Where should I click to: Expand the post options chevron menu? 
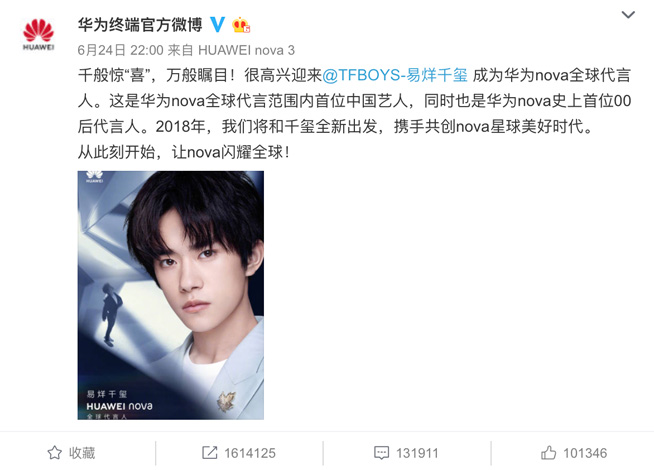(x=628, y=15)
